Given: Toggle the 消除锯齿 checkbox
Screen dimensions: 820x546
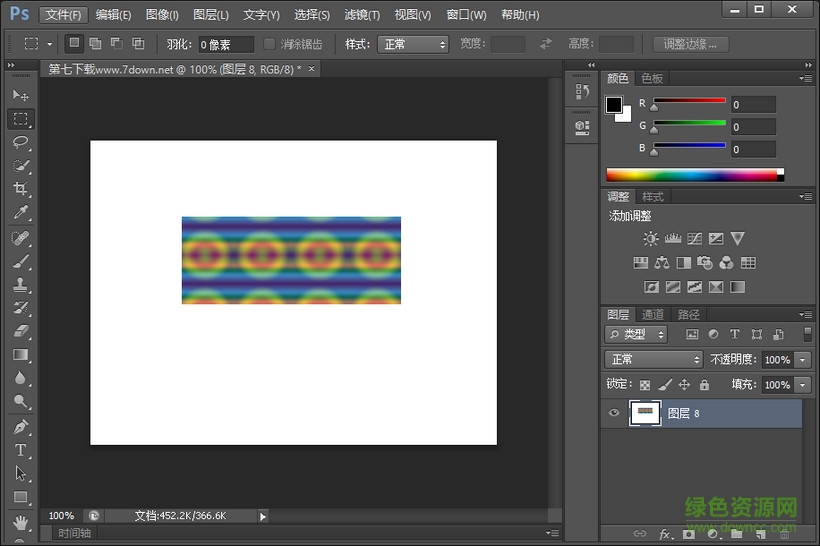Looking at the screenshot, I should coord(270,44).
